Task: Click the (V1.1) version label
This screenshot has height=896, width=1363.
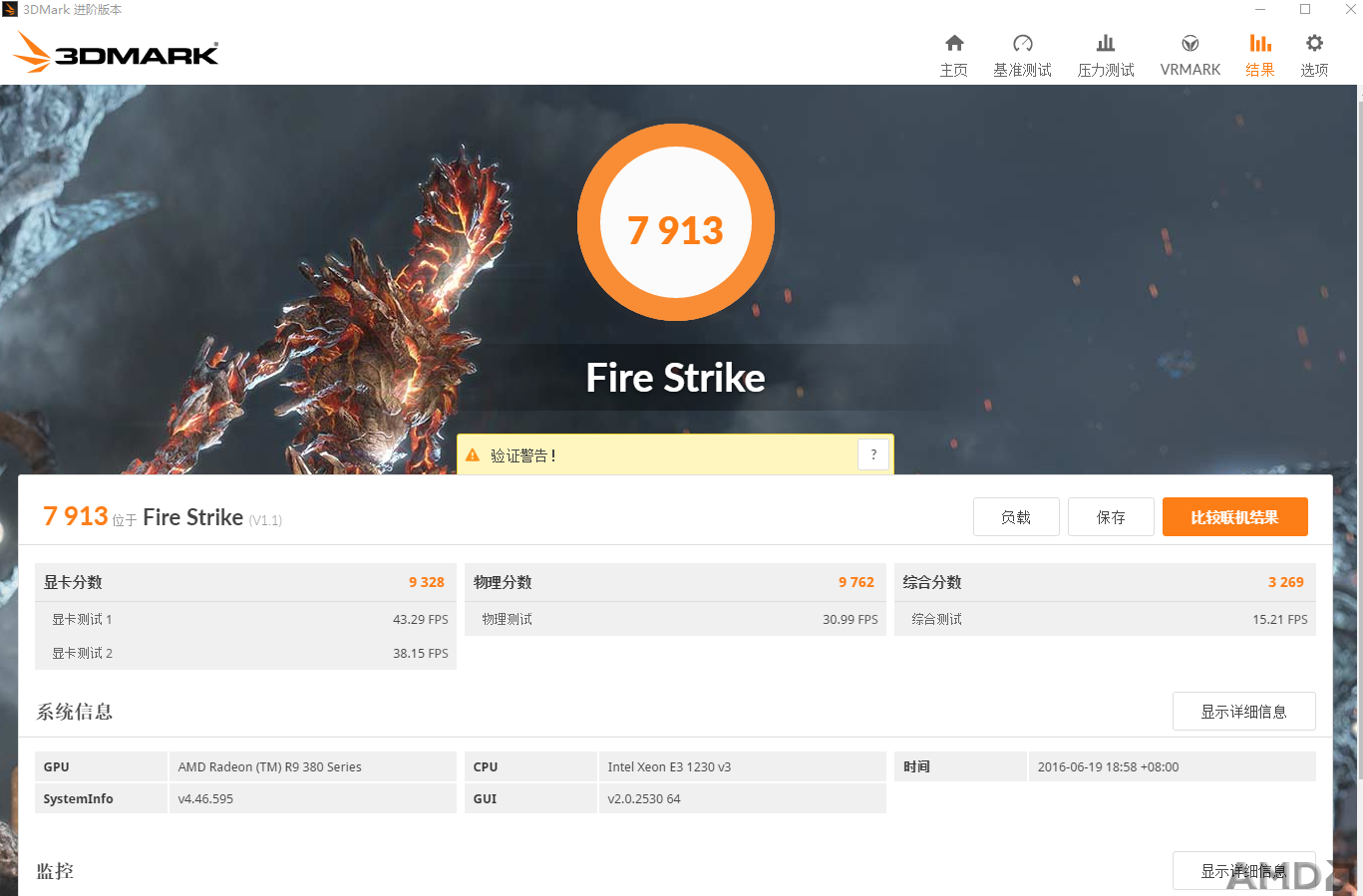Action: [x=265, y=520]
